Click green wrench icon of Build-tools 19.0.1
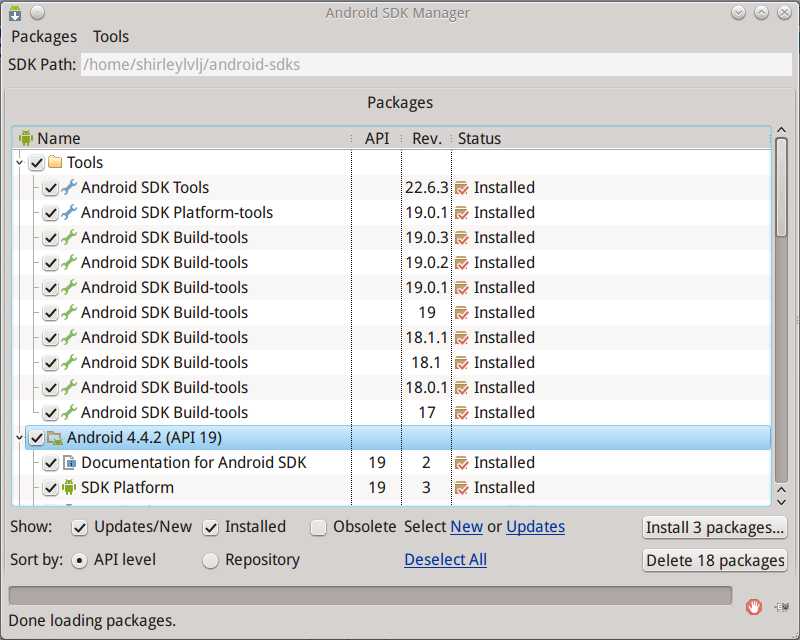Viewport: 800px width, 640px height. click(69, 288)
